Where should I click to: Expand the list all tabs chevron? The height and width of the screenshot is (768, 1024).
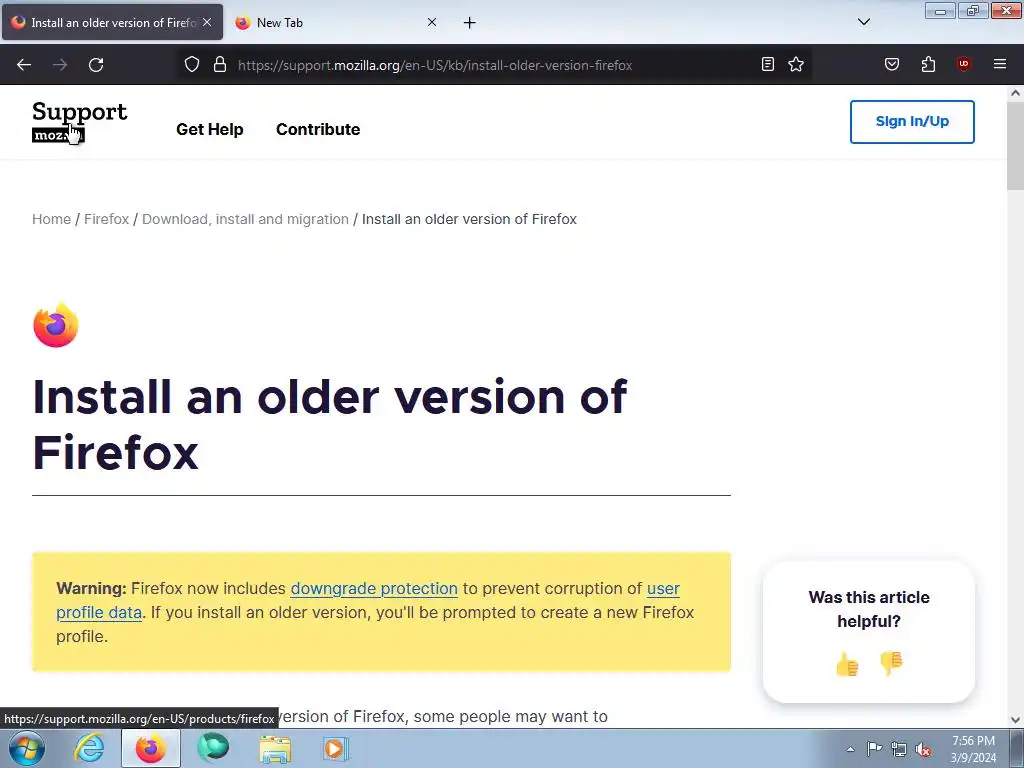point(863,22)
